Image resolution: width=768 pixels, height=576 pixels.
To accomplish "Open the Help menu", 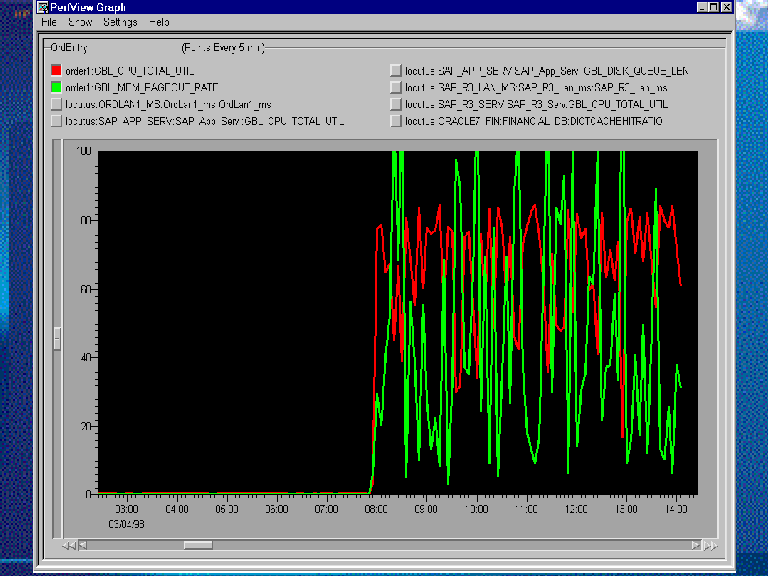I will [159, 21].
